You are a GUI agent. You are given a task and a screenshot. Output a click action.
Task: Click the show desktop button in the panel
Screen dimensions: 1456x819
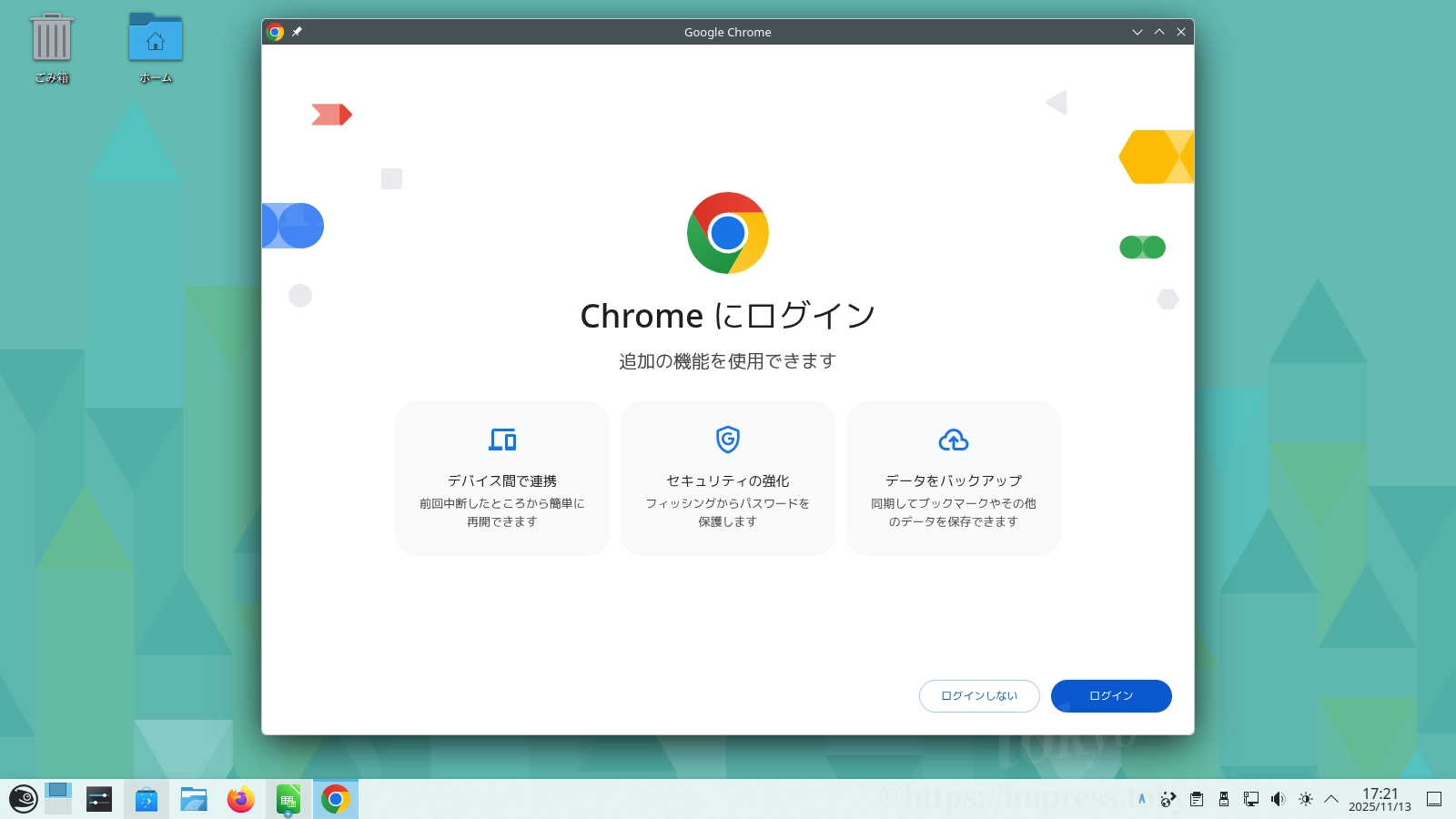coord(1434,799)
